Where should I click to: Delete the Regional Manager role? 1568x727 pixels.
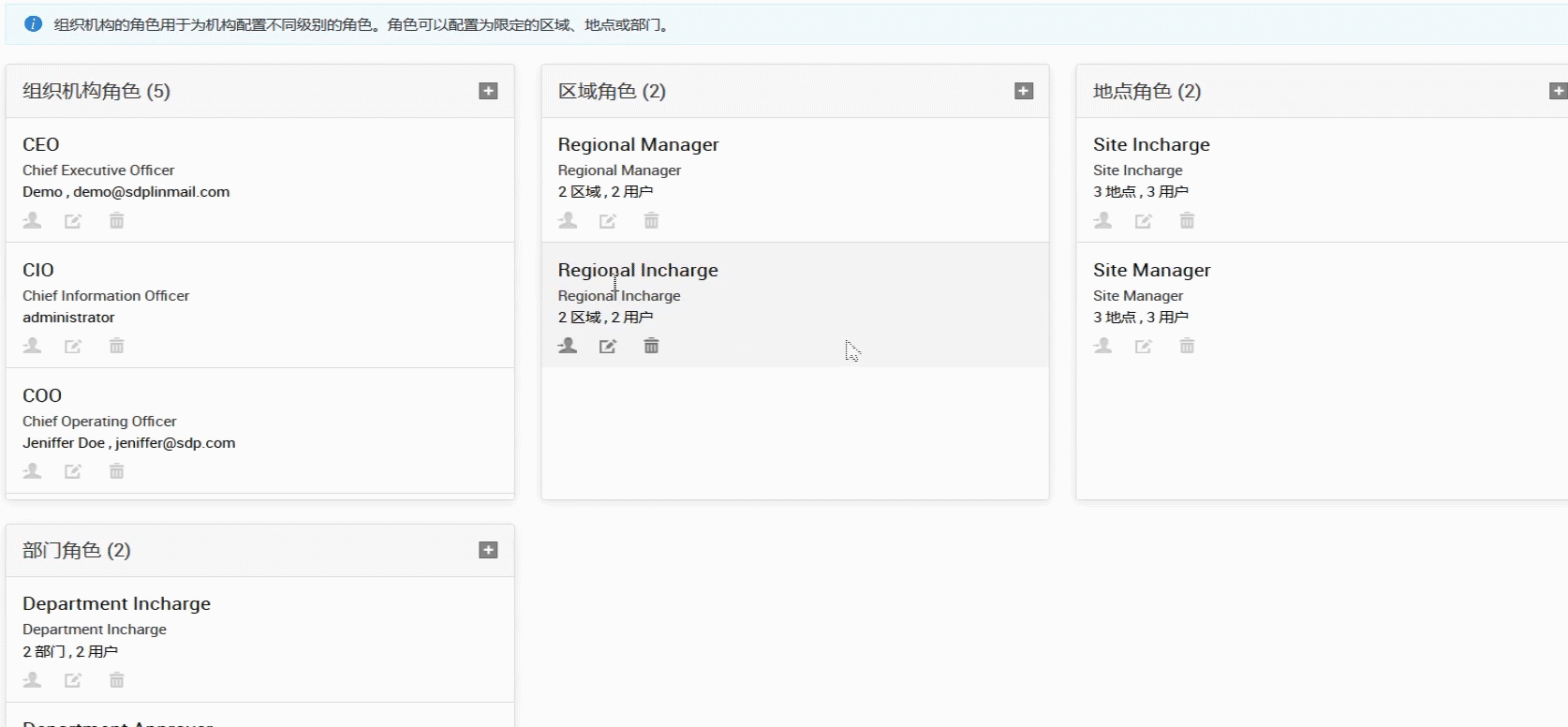click(x=651, y=221)
